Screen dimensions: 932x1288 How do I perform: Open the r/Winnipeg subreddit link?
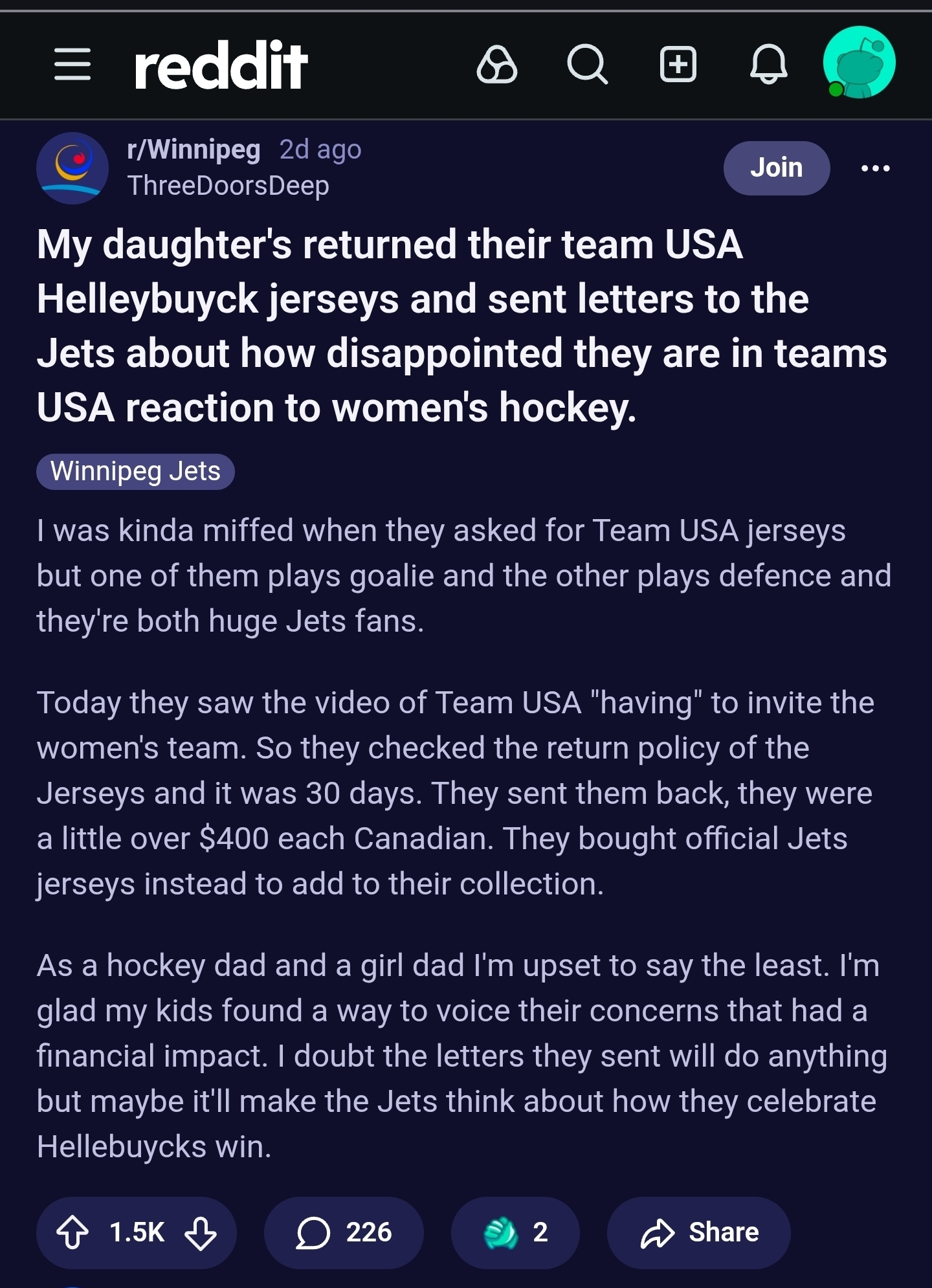tap(194, 150)
